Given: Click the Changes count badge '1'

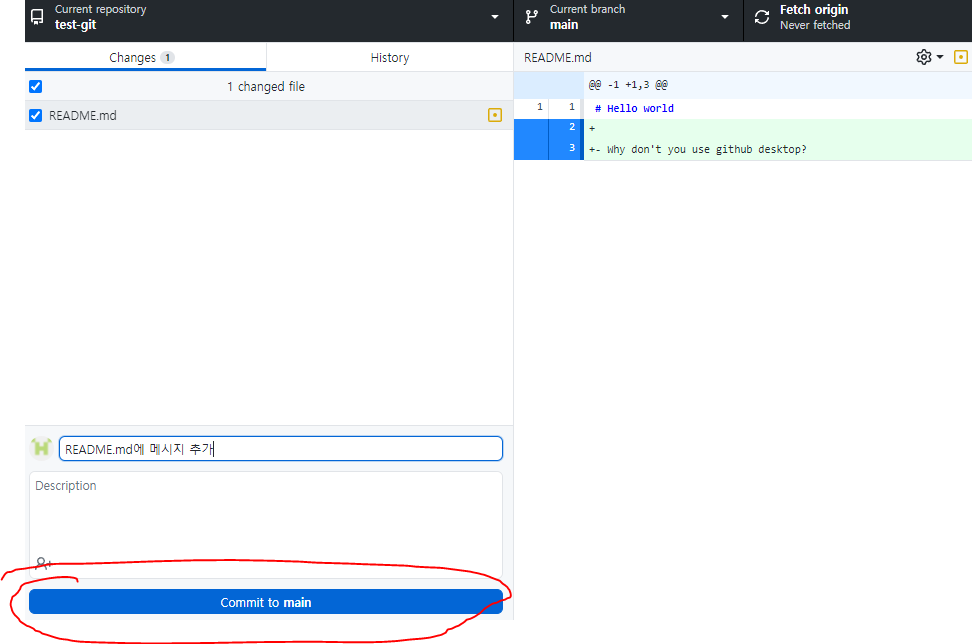Looking at the screenshot, I should tap(167, 58).
